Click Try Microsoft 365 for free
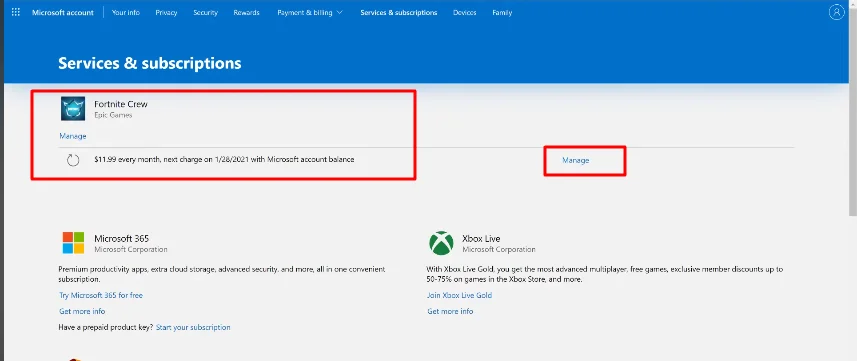 coord(101,295)
